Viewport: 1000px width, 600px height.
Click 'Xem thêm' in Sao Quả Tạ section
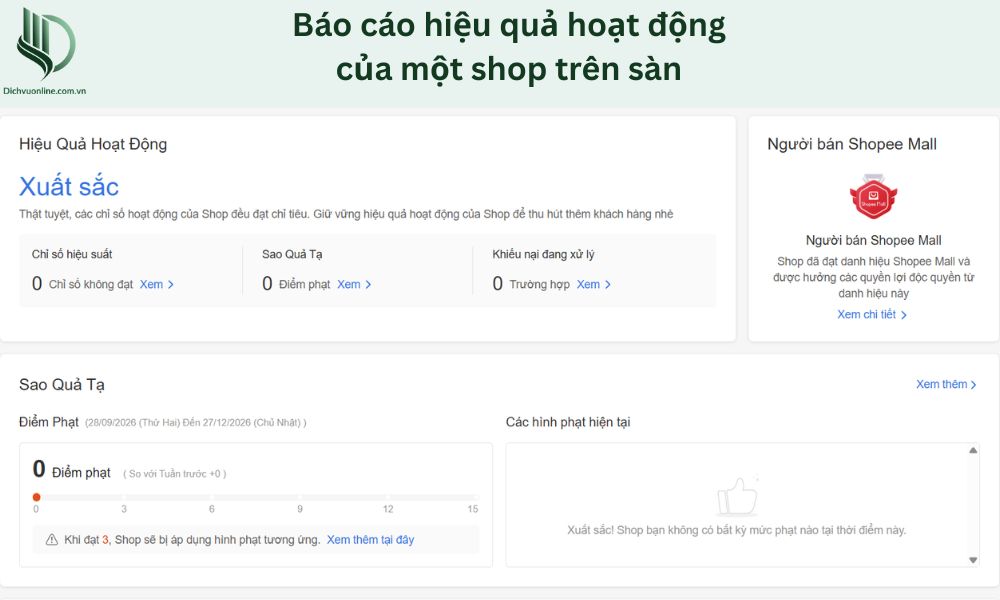[946, 384]
